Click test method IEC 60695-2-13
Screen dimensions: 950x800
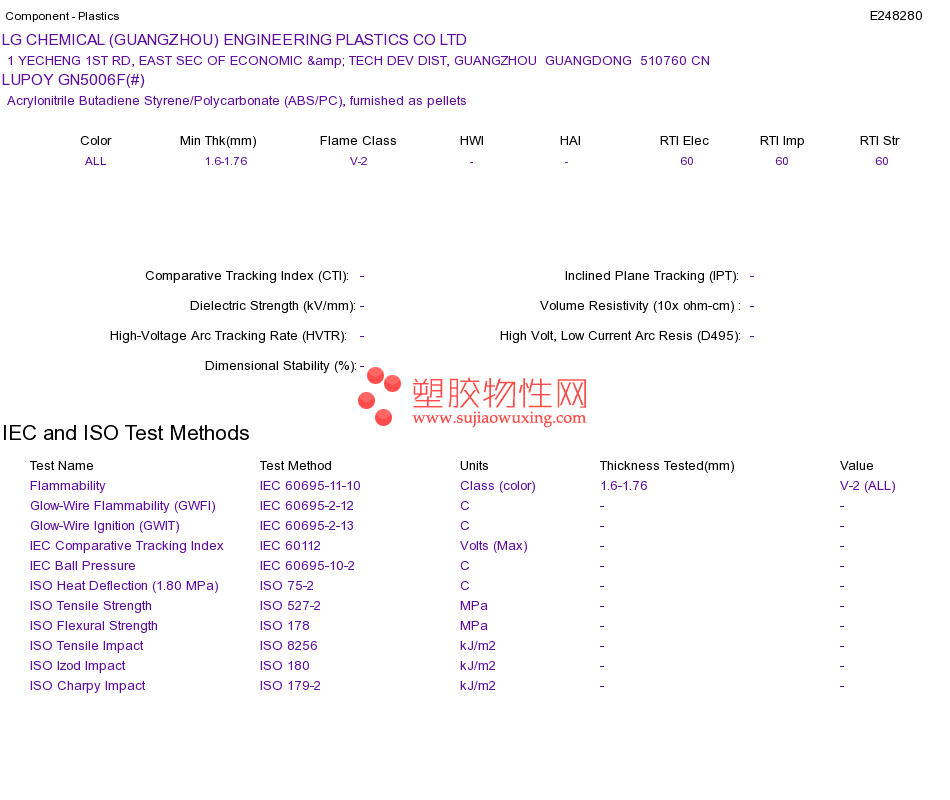tap(307, 526)
